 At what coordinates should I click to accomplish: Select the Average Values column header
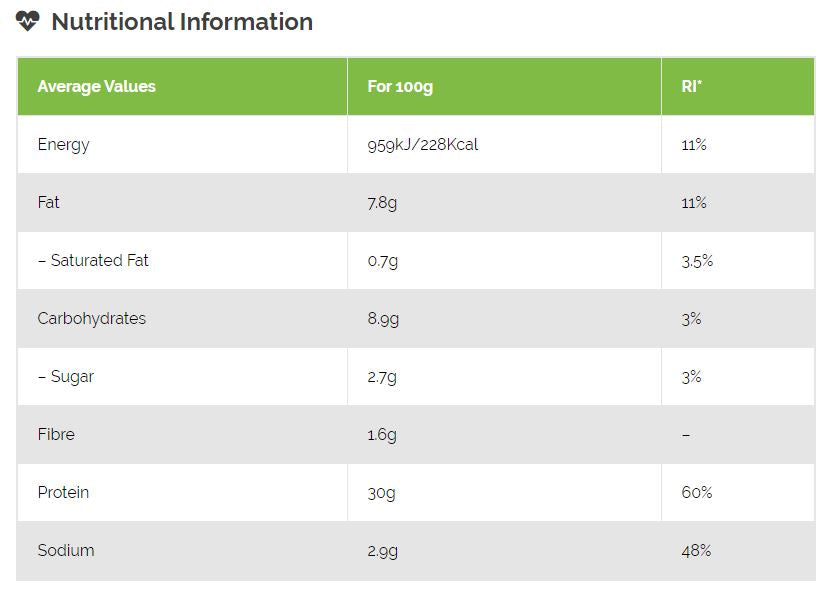click(x=97, y=86)
